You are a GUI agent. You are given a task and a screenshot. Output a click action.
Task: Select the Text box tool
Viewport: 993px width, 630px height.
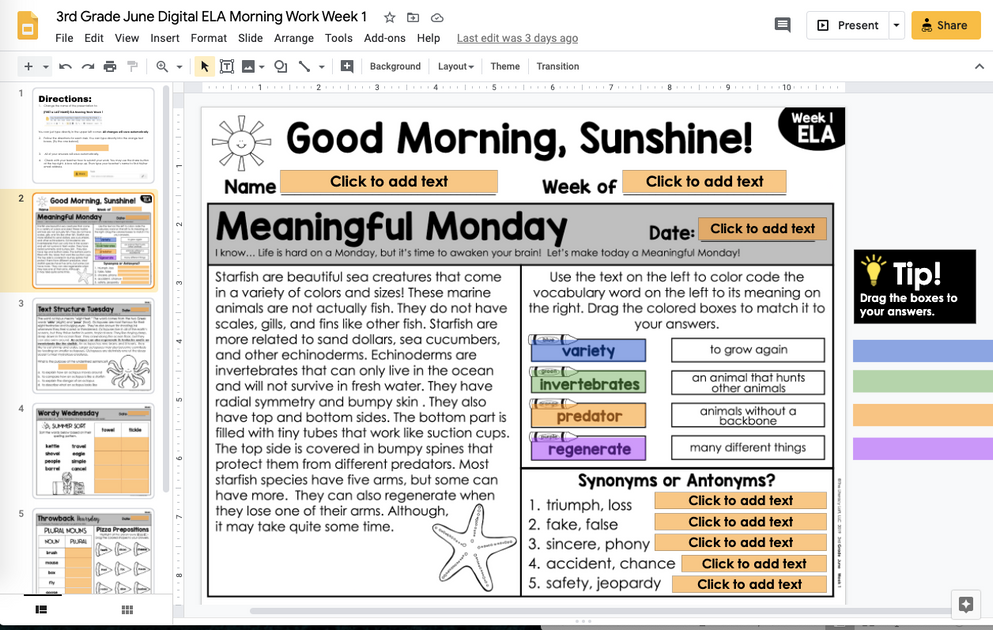[x=226, y=66]
